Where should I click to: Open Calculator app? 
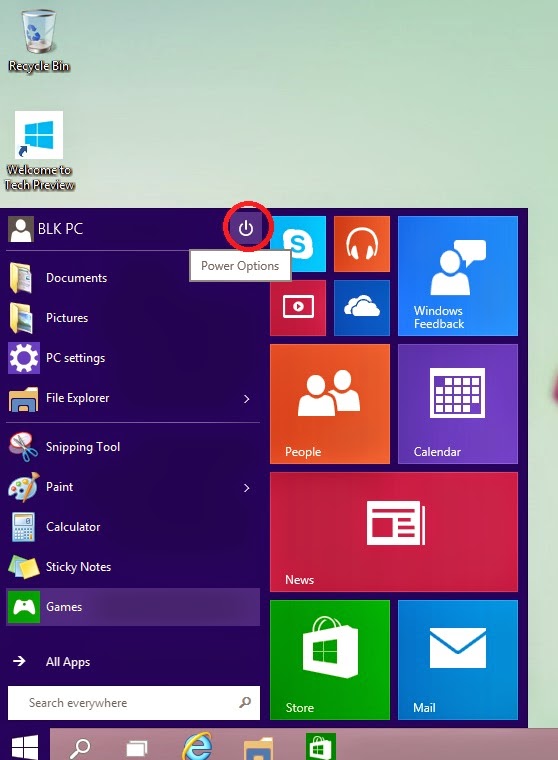(x=133, y=527)
